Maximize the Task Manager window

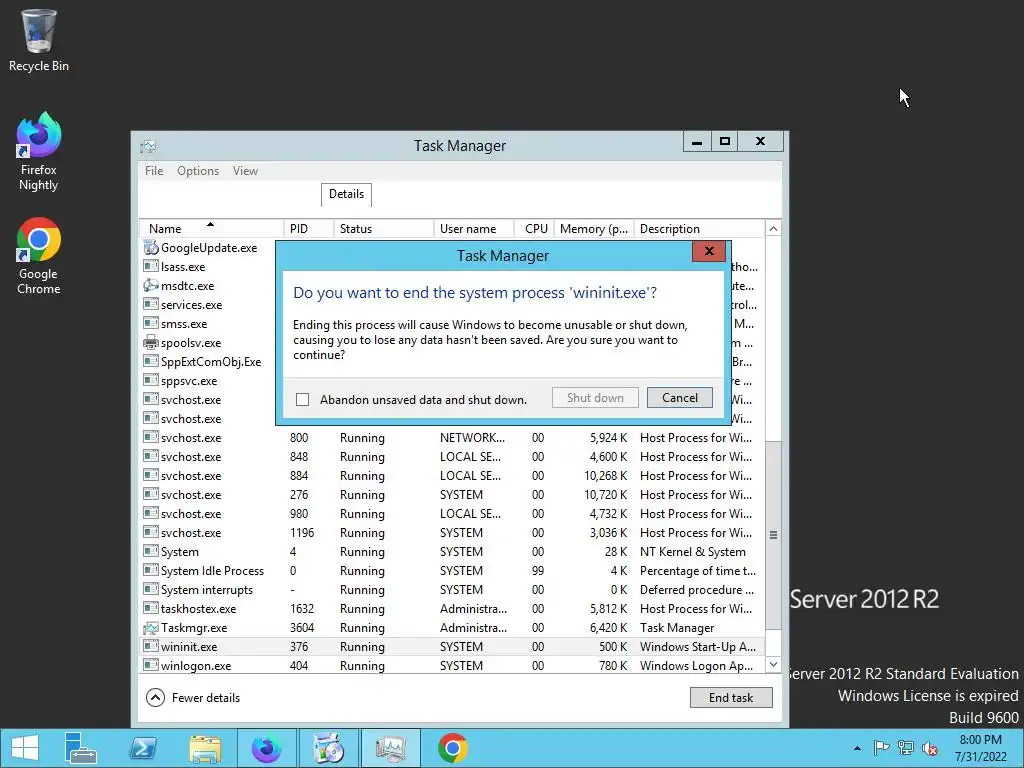pyautogui.click(x=724, y=141)
